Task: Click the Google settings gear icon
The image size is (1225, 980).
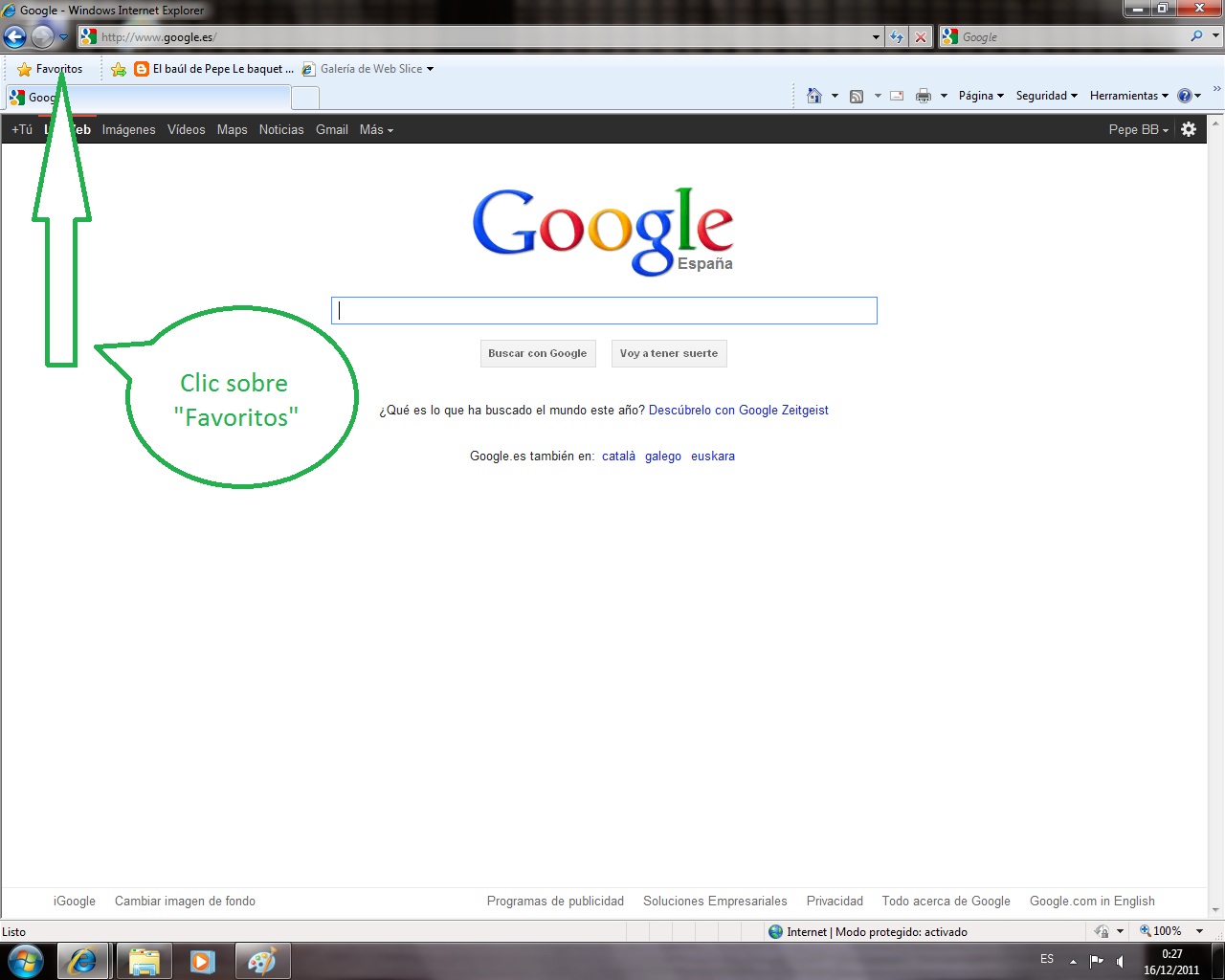Action: [x=1189, y=129]
